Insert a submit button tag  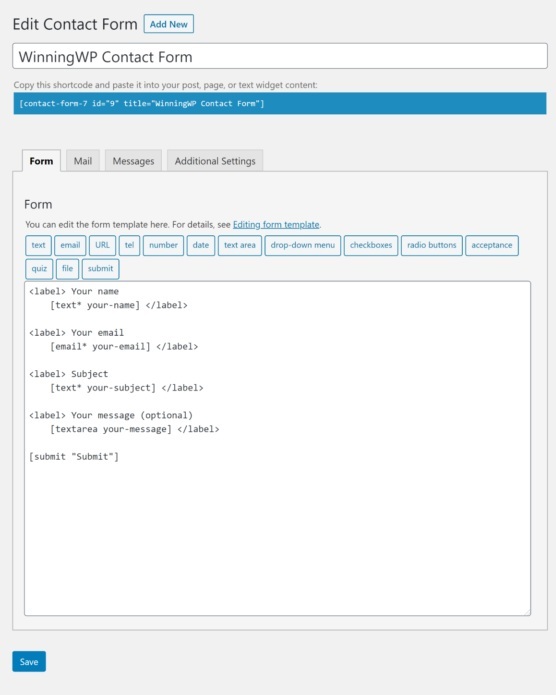point(101,269)
